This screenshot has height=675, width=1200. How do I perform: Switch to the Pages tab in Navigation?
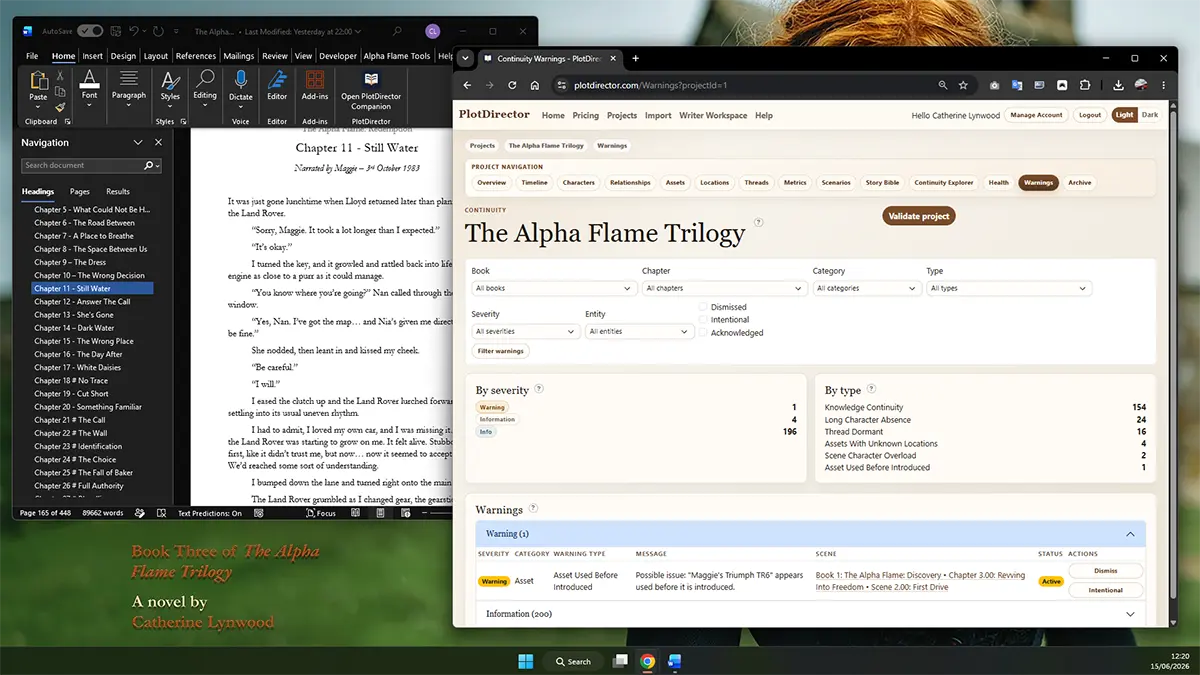(x=80, y=191)
